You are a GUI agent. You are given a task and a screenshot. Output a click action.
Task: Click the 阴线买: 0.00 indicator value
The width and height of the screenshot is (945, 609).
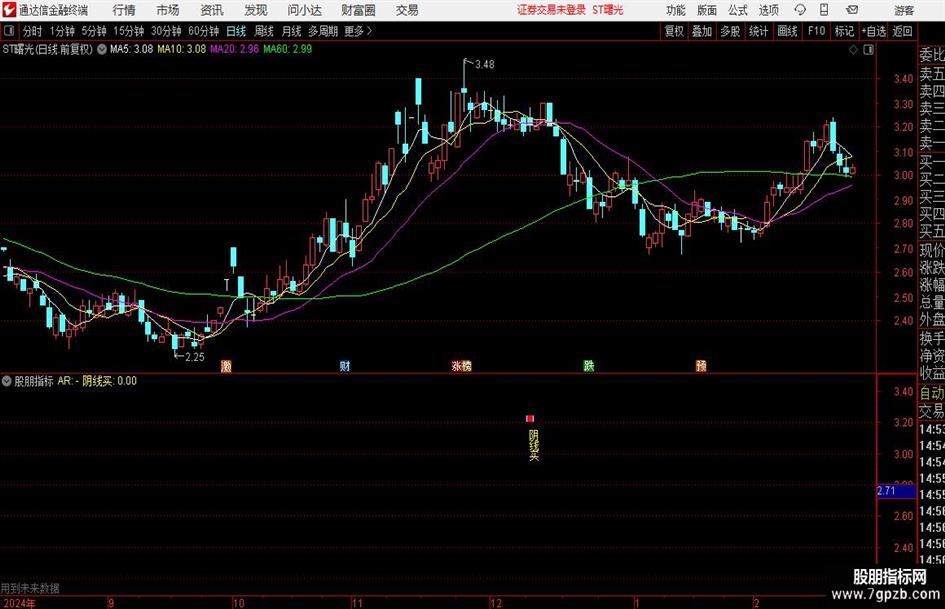[109, 381]
